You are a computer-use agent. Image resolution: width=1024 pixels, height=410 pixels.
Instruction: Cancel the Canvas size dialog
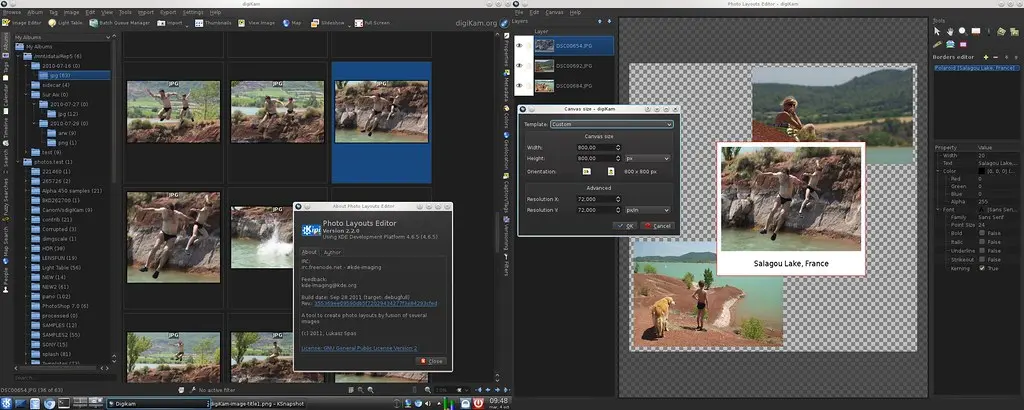pos(657,226)
